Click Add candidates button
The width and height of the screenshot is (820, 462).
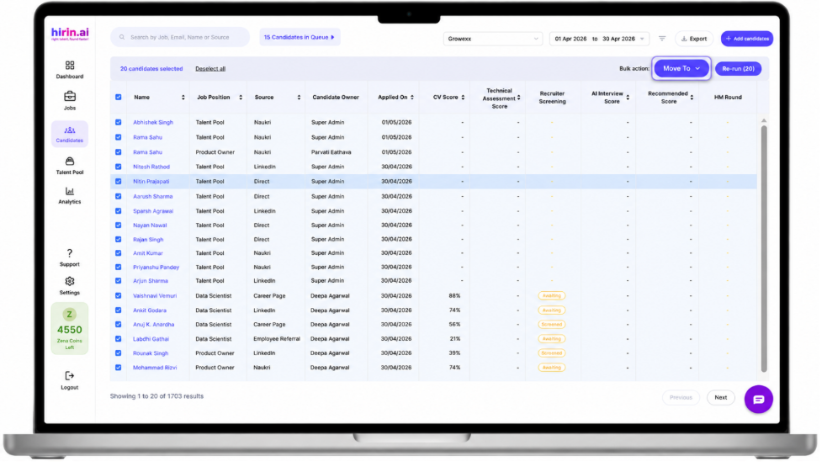pos(747,39)
